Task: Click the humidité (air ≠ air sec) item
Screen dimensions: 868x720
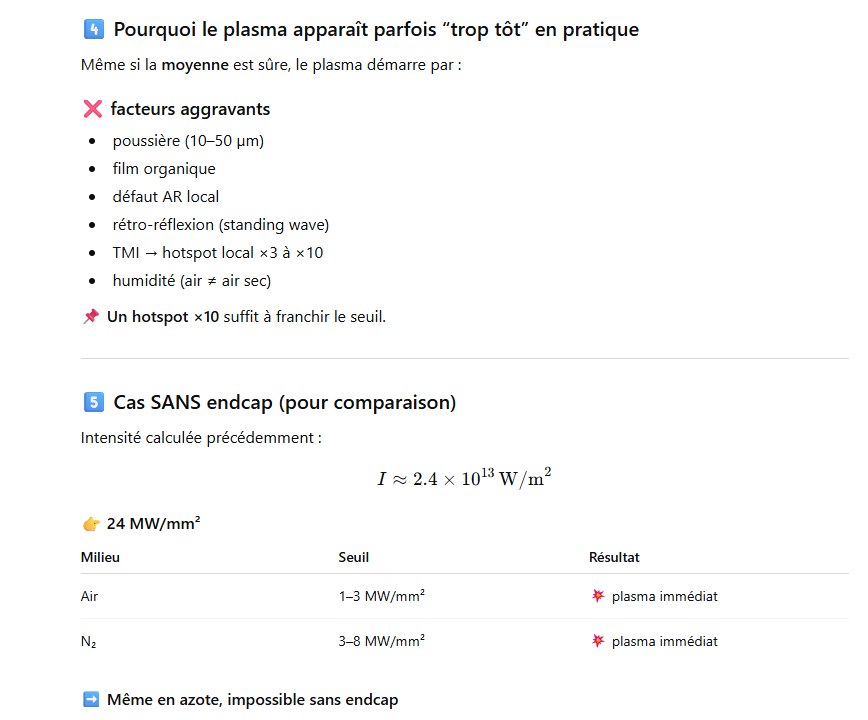Action: point(191,281)
